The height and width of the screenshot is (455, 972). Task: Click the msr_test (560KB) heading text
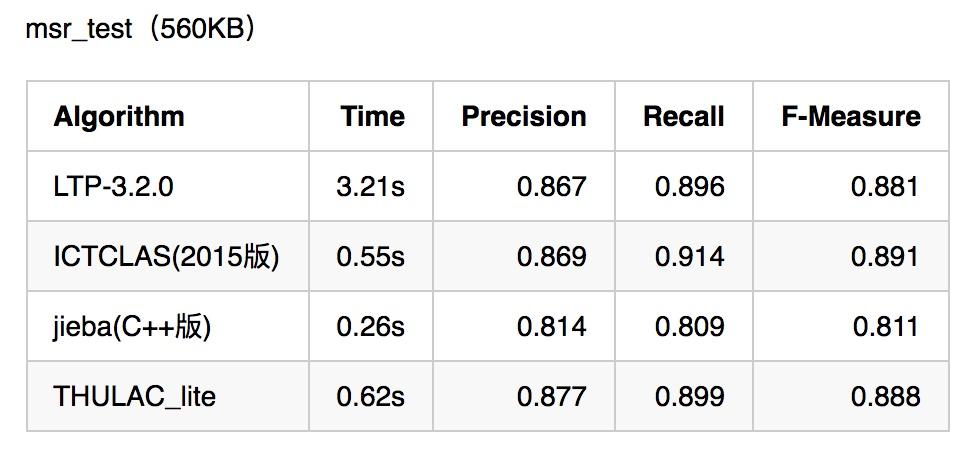(140, 29)
